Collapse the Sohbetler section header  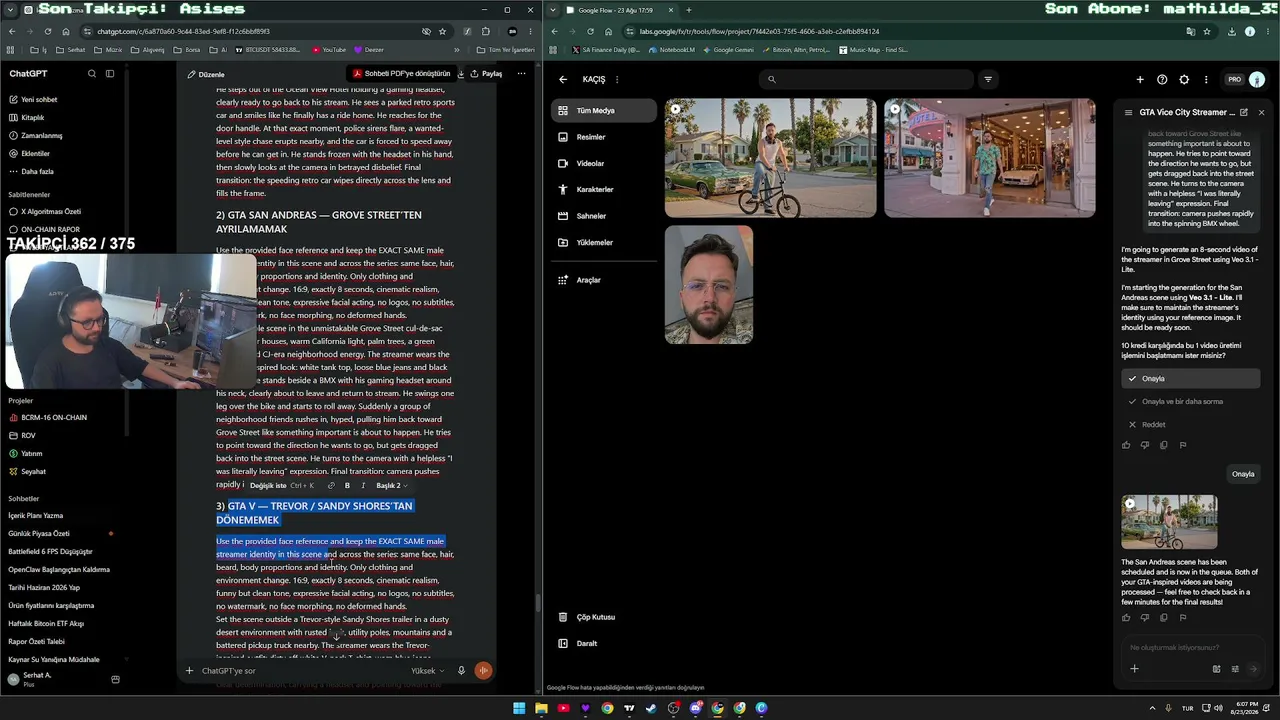coord(24,499)
